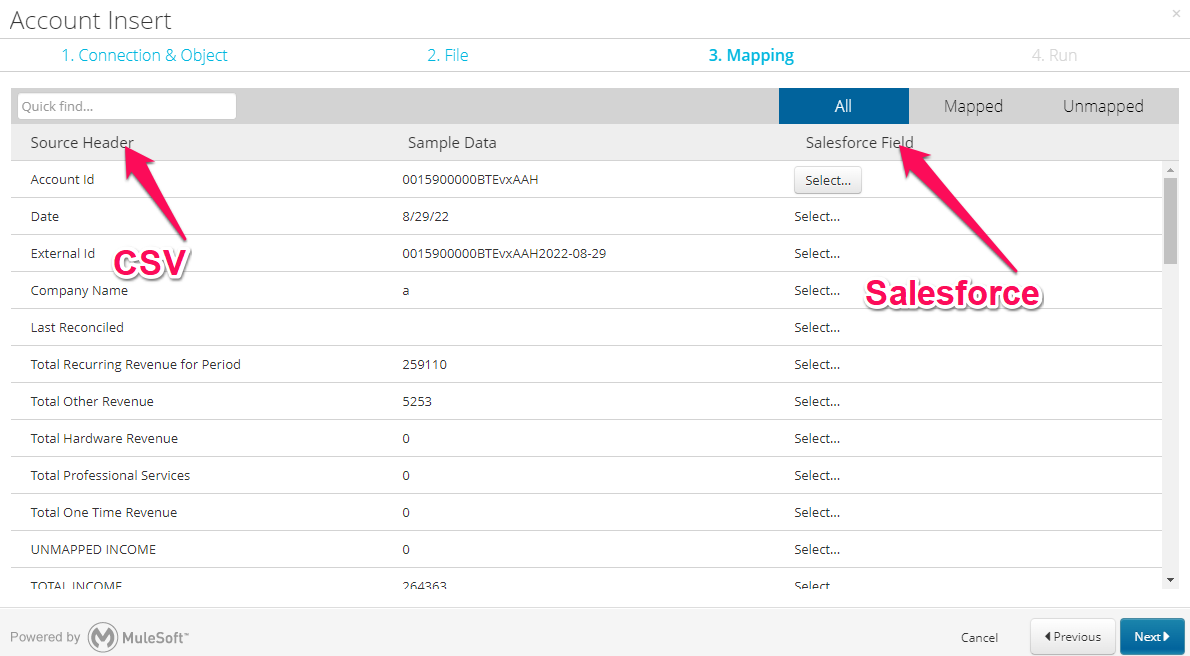1190x656 pixels.
Task: Go to step 1. Connection & Object
Action: pos(144,55)
